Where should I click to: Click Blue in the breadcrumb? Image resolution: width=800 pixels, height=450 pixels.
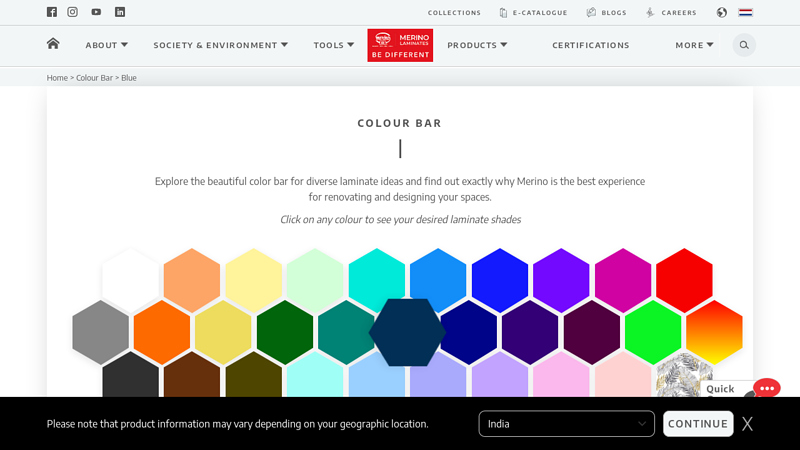(x=129, y=78)
